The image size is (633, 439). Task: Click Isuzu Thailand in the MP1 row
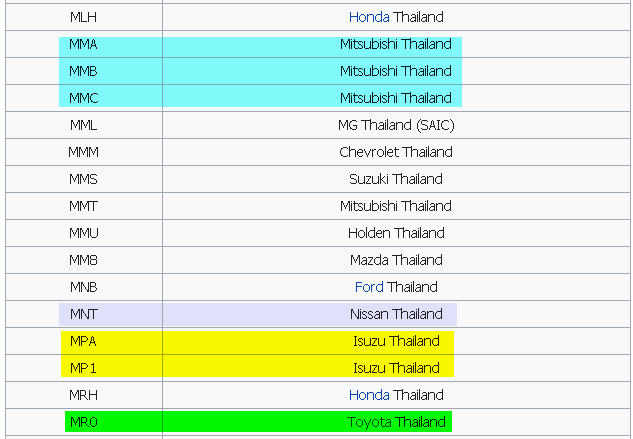pyautogui.click(x=396, y=368)
